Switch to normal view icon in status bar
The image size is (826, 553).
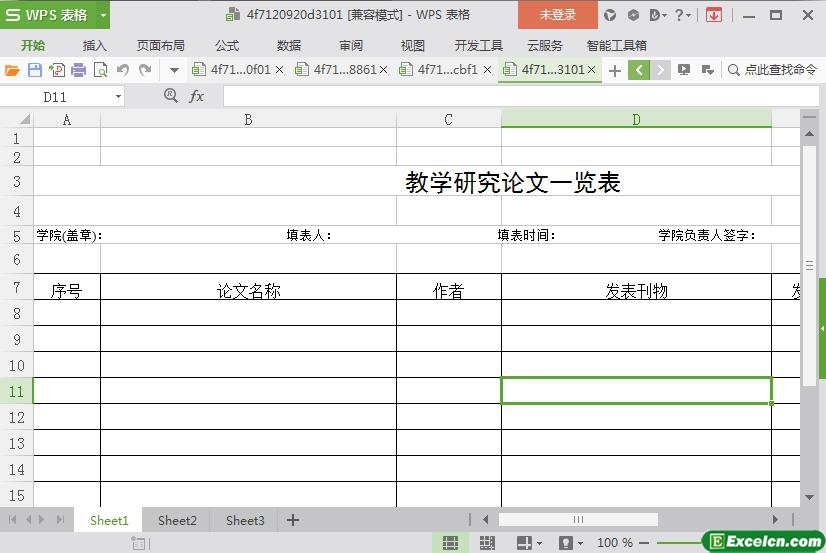(450, 542)
